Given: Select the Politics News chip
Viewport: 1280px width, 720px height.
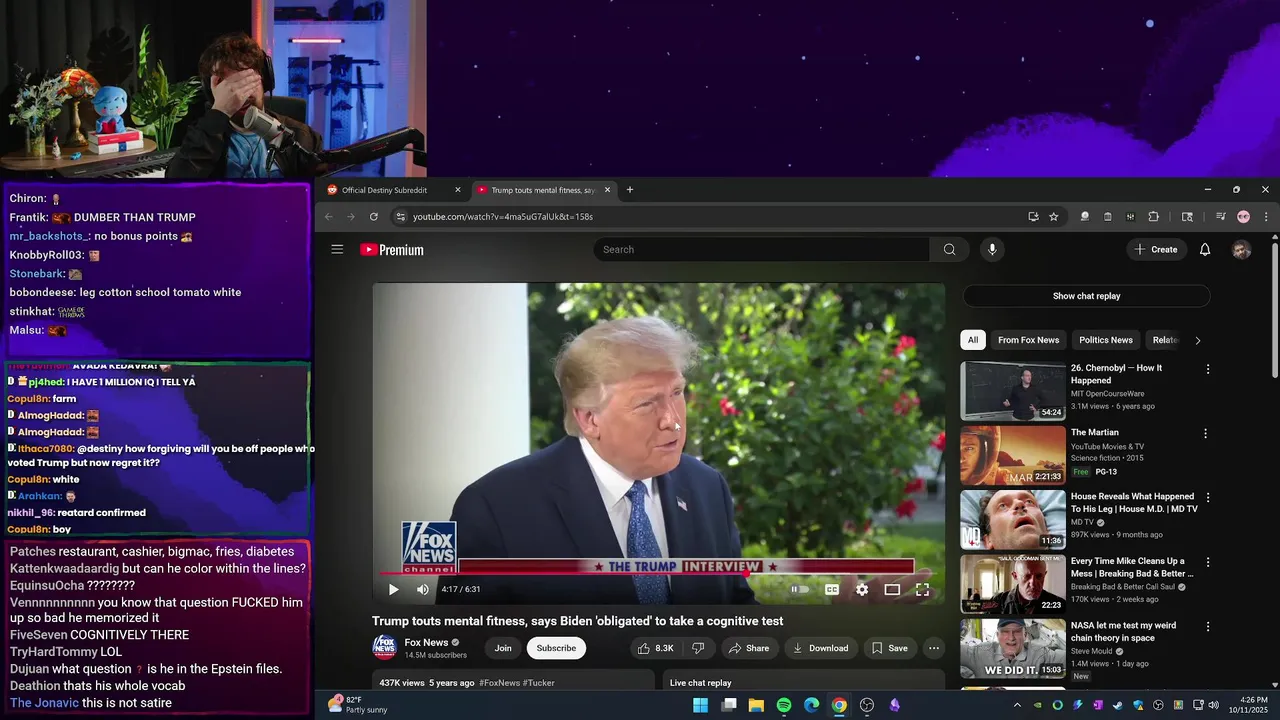Looking at the screenshot, I should click(x=1106, y=340).
